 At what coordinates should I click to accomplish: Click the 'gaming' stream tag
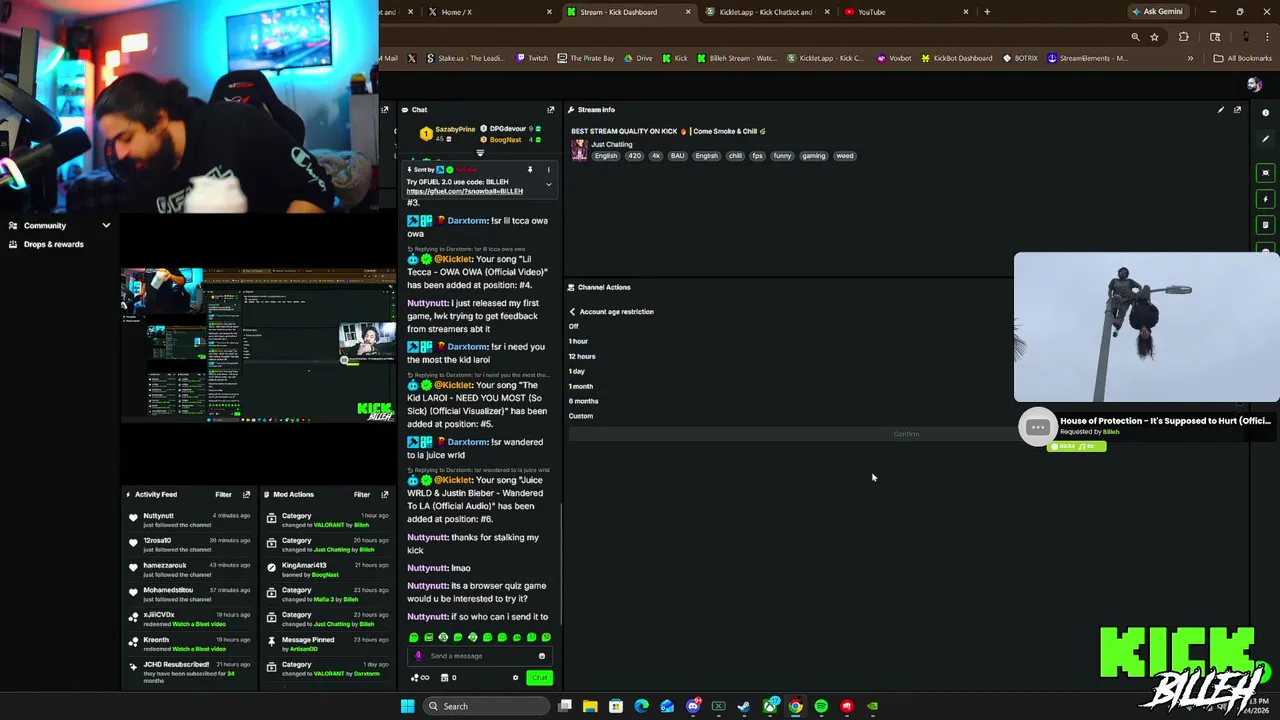(814, 156)
